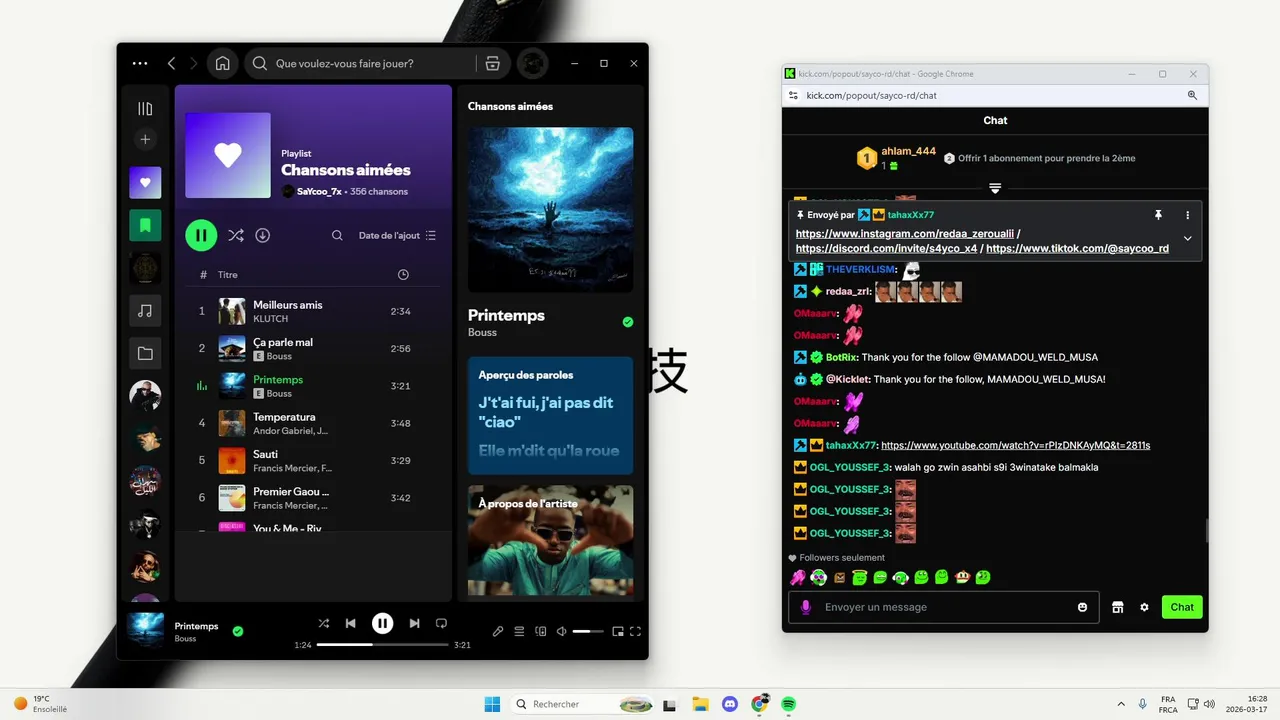
Task: Create a new playlist with plus icon
Action: [145, 140]
